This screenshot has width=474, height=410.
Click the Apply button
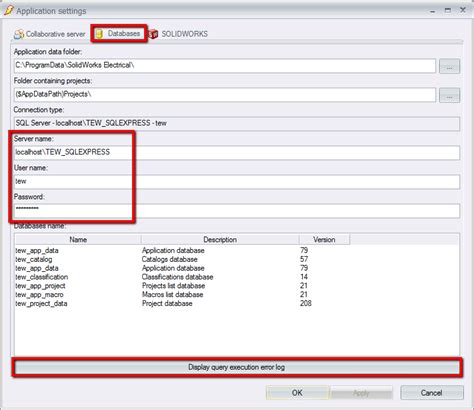(361, 393)
